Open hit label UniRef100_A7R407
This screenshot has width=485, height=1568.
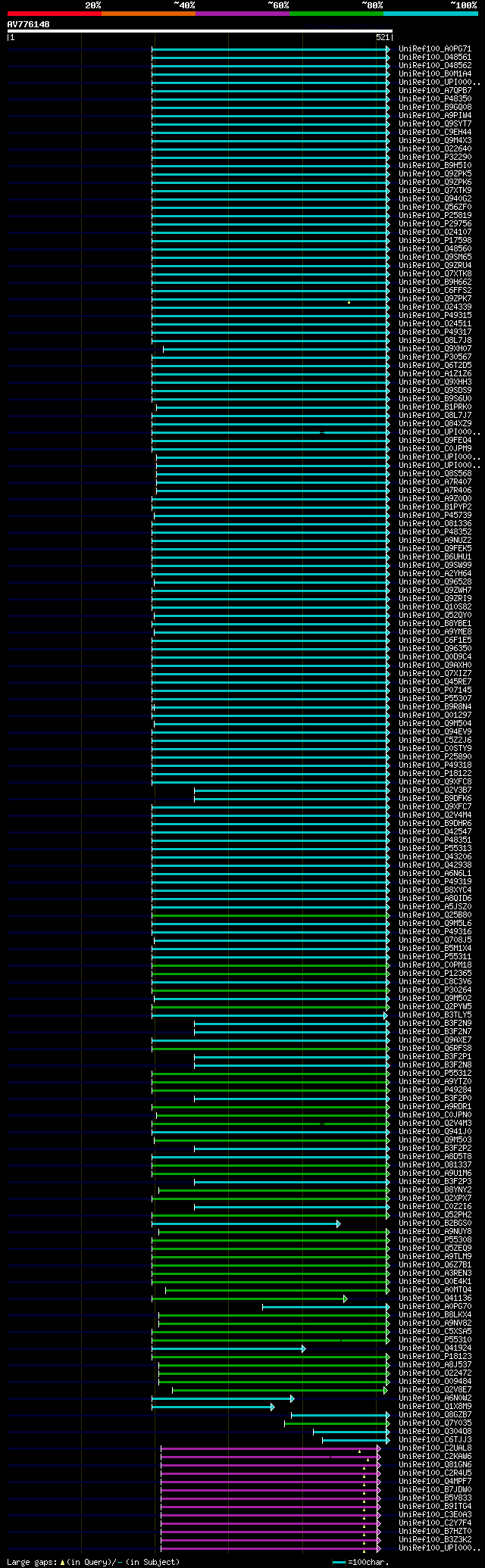[x=435, y=482]
